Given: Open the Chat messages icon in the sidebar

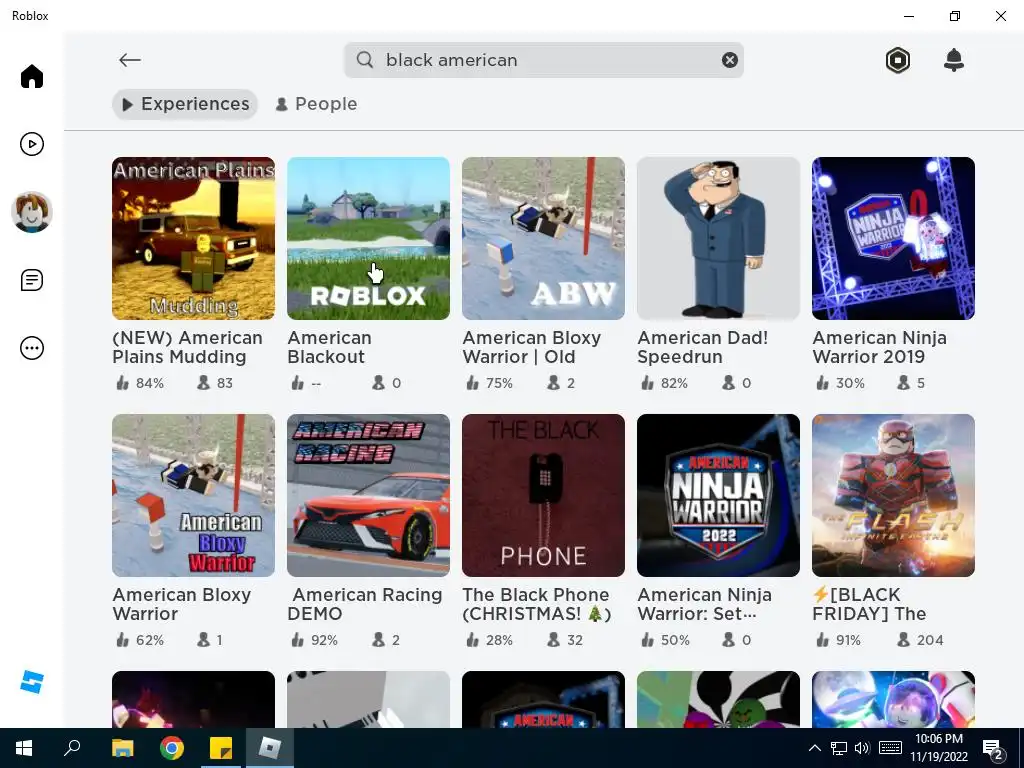Looking at the screenshot, I should (31, 280).
